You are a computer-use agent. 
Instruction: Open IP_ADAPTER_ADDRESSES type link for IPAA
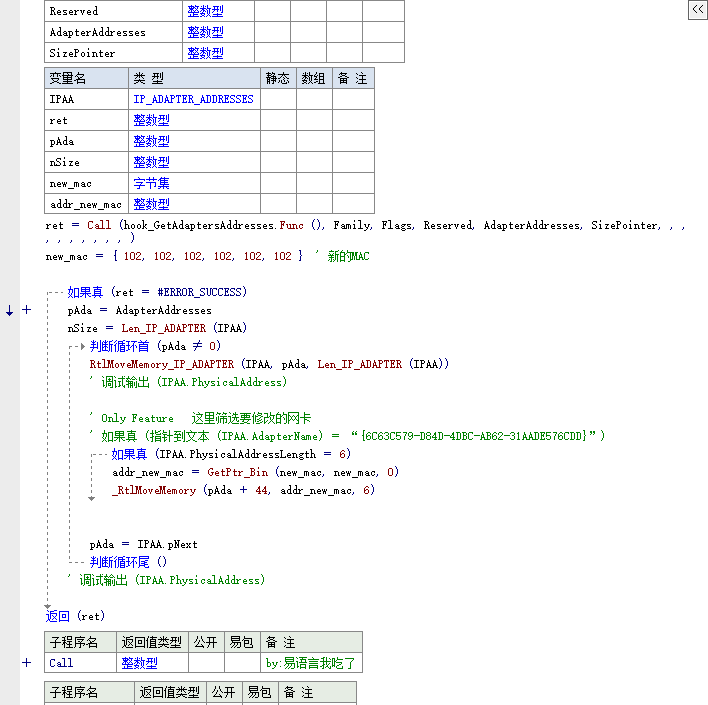point(193,100)
